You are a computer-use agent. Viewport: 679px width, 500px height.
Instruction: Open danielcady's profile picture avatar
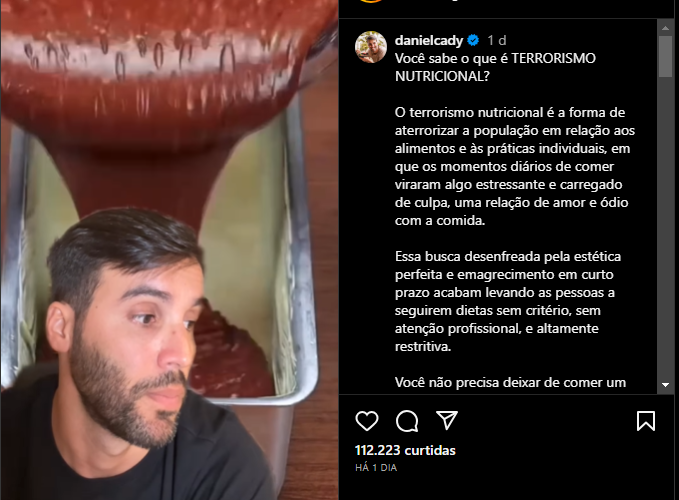(371, 47)
